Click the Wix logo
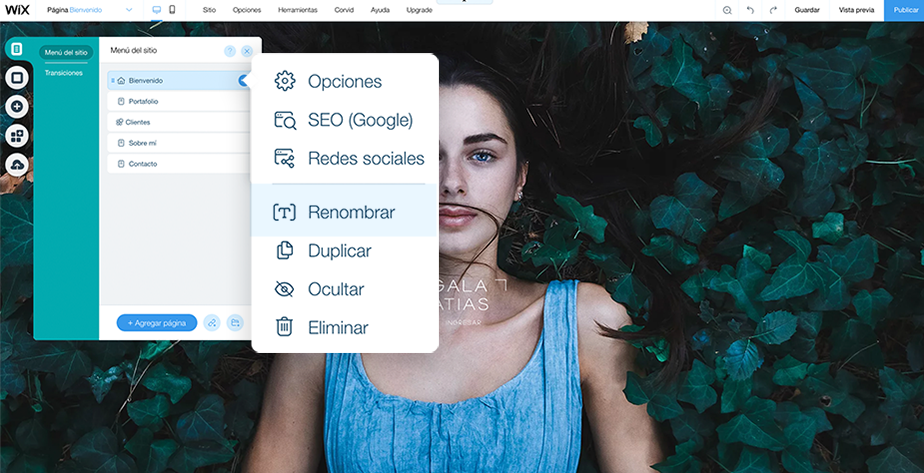 [x=17, y=9]
